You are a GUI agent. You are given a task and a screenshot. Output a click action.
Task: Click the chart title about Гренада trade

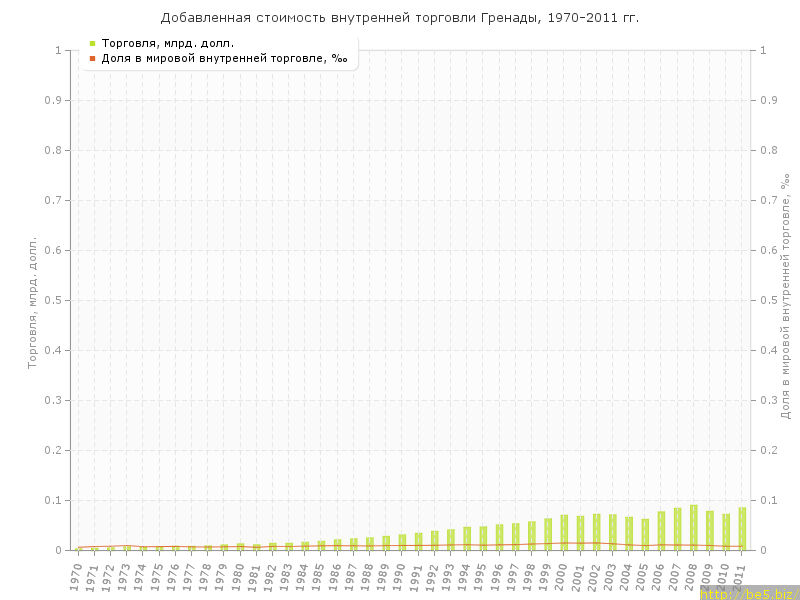tap(400, 18)
